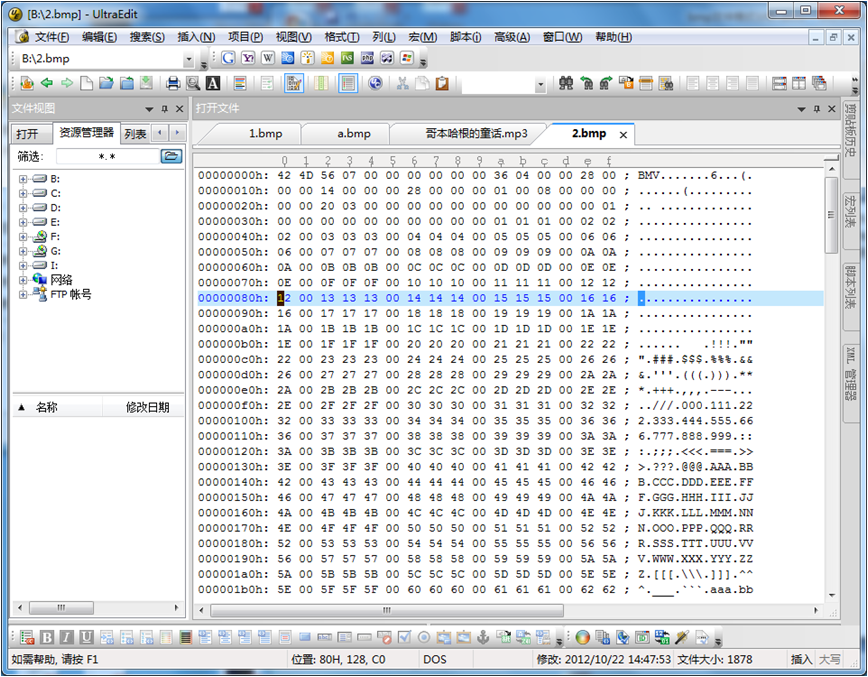Click tile windows vertically icon
This screenshot has height=677, width=868.
pos(799,84)
